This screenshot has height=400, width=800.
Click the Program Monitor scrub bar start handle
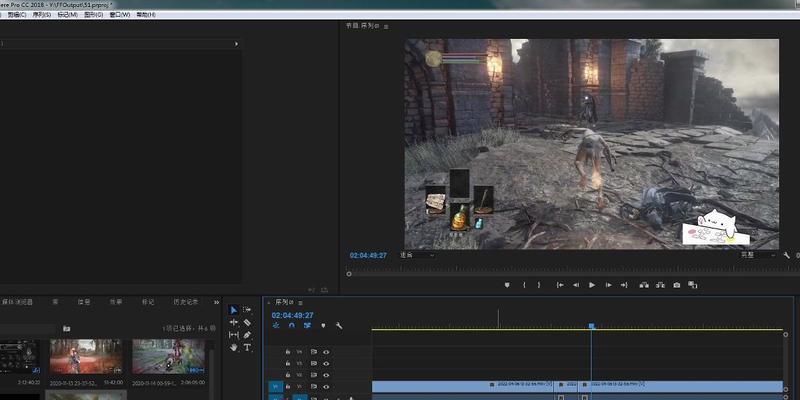pos(349,274)
